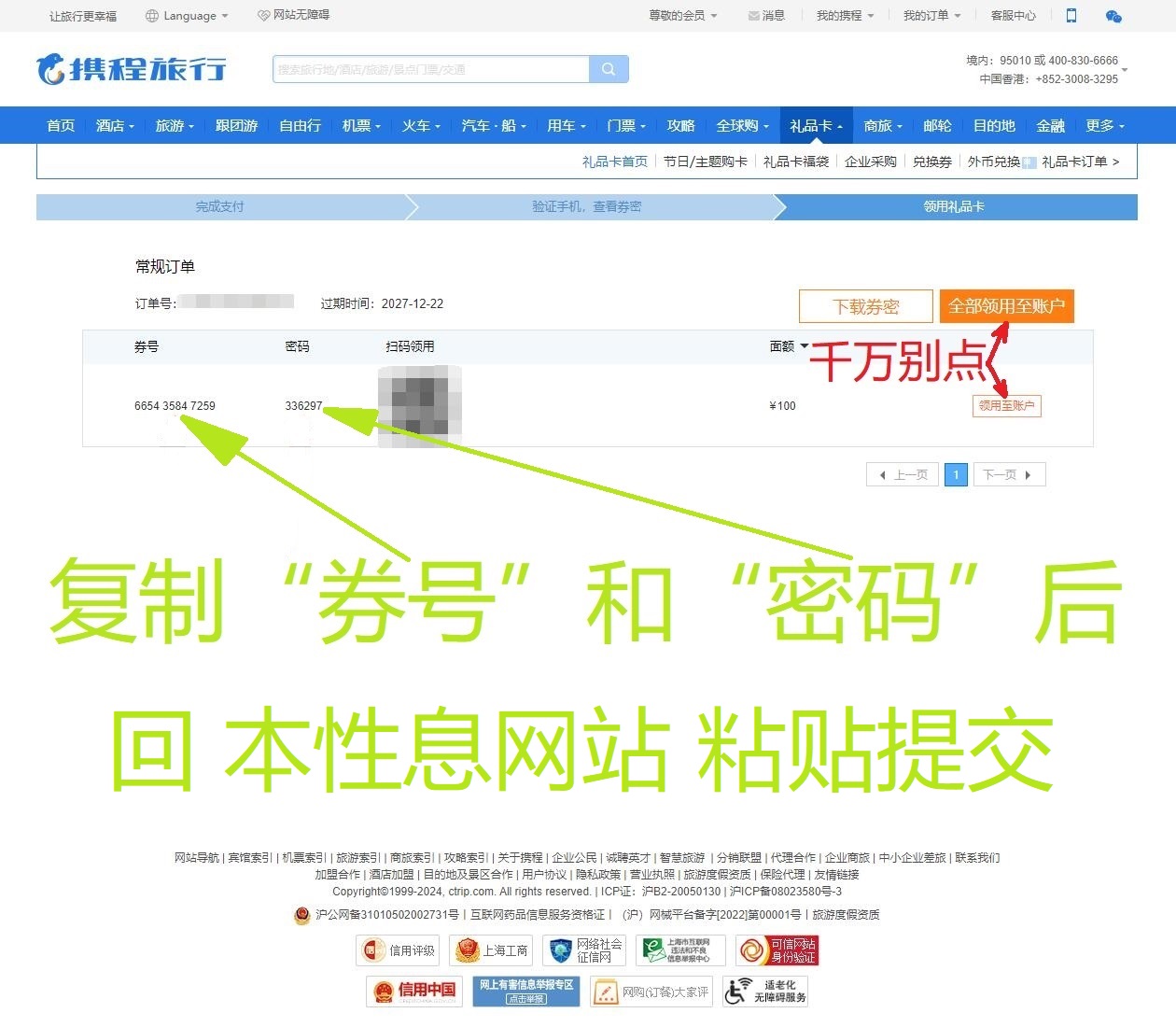The width and height of the screenshot is (1176, 1027).
Task: Open the 网购(订餐)大家评 badge
Action: [x=651, y=991]
